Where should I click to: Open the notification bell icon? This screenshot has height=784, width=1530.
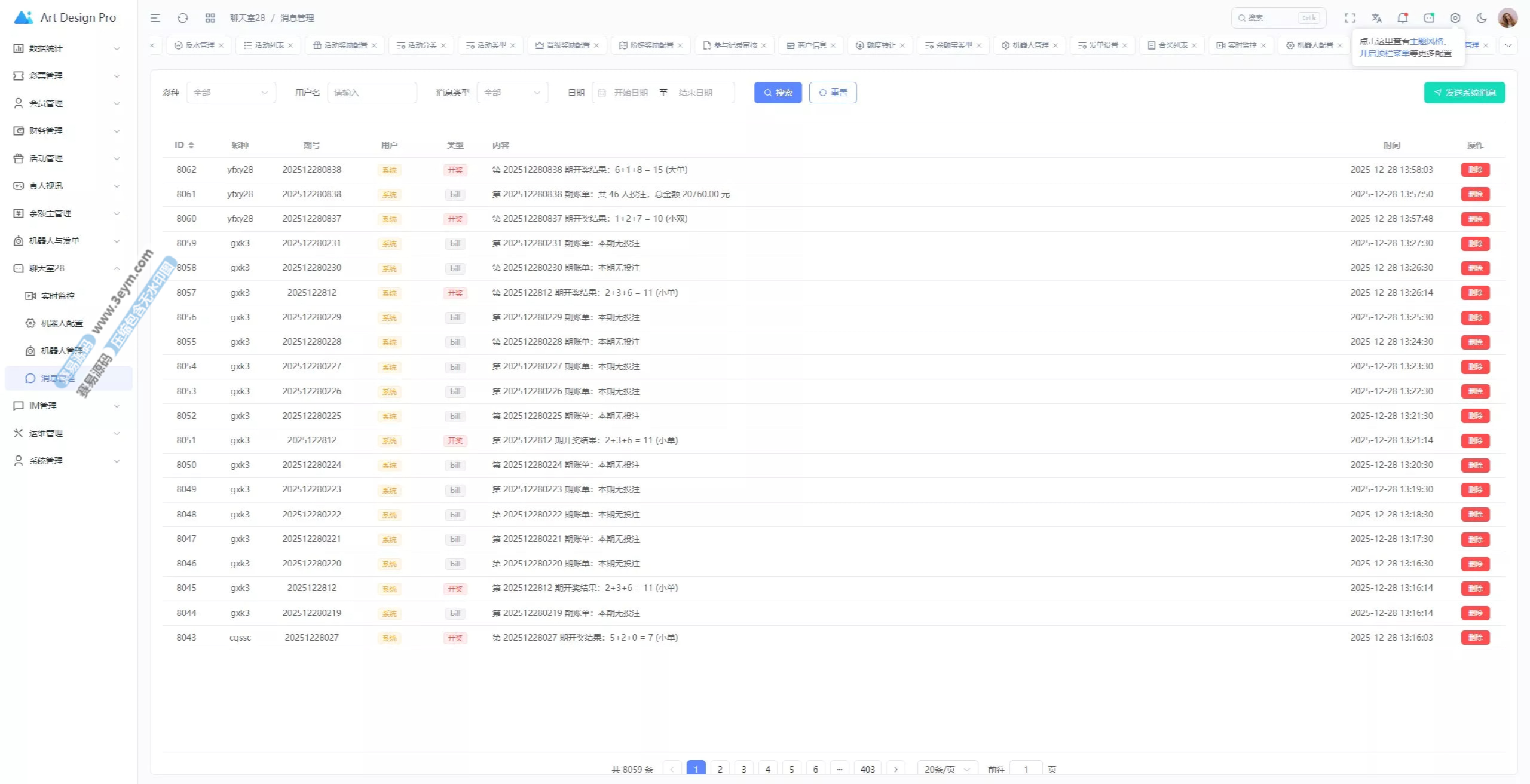(1403, 18)
